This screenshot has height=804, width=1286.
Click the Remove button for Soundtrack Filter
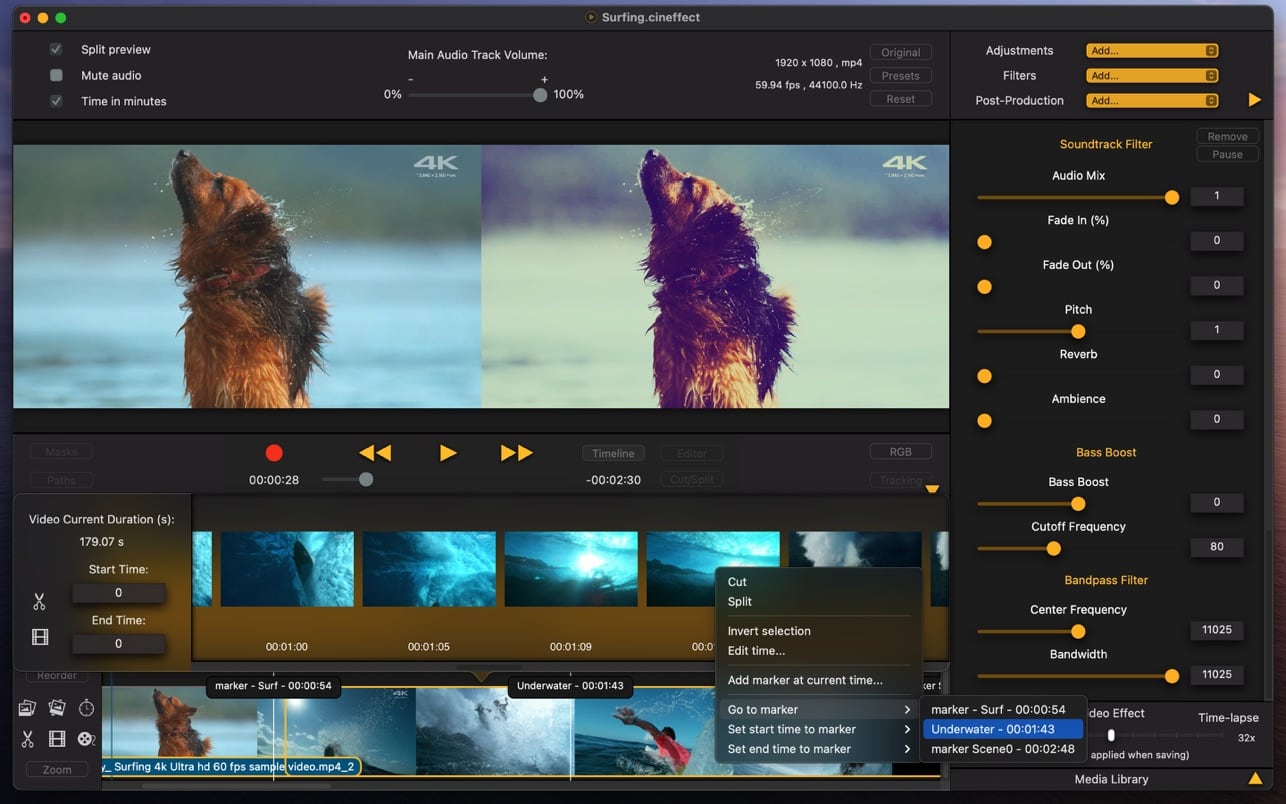click(x=1227, y=136)
